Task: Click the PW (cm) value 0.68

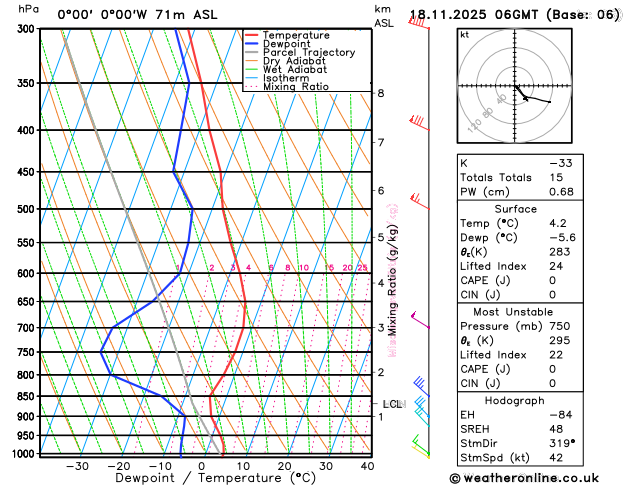Action: [561, 192]
